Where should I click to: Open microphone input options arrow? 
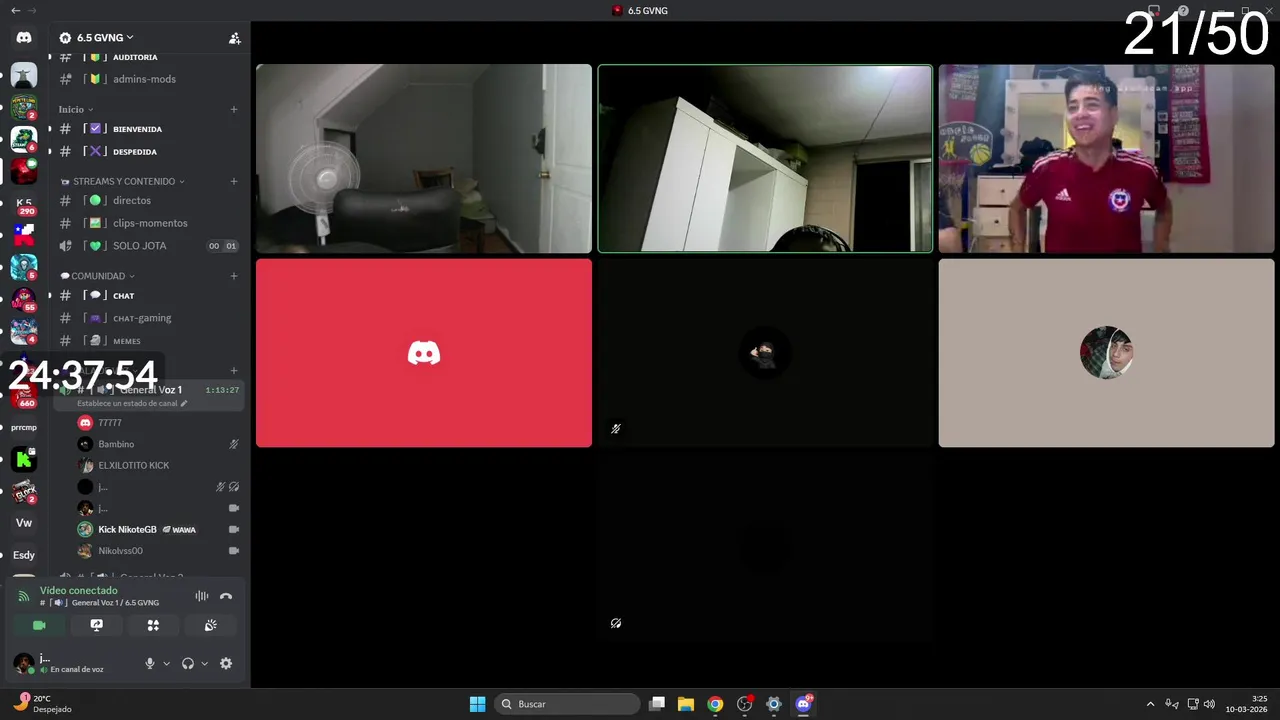(166, 663)
